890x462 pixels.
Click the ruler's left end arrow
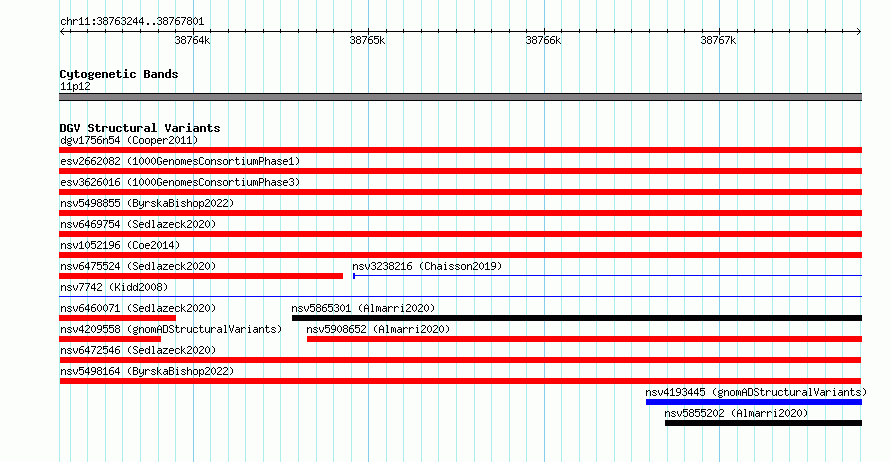(x=62, y=31)
